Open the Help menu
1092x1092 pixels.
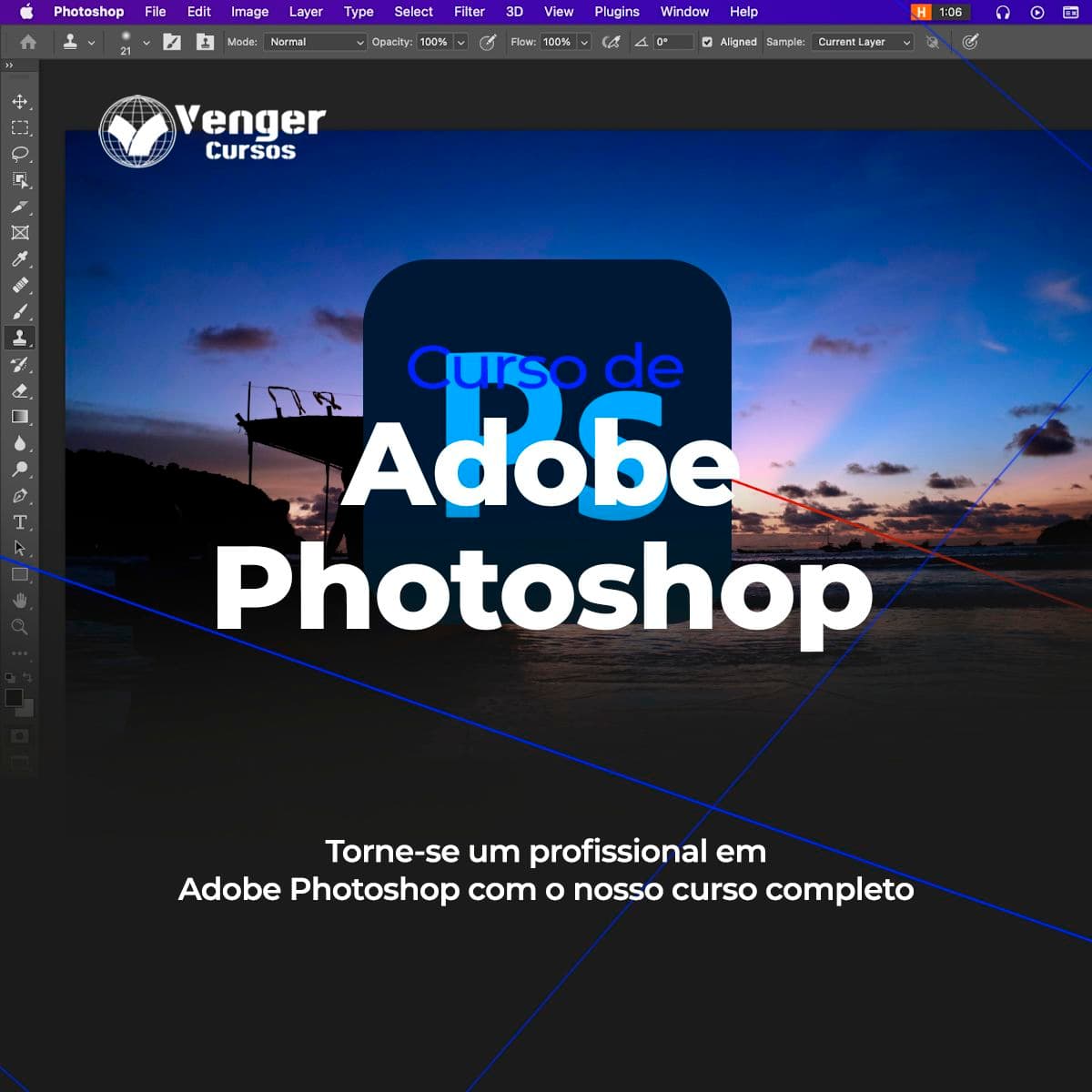pyautogui.click(x=743, y=12)
